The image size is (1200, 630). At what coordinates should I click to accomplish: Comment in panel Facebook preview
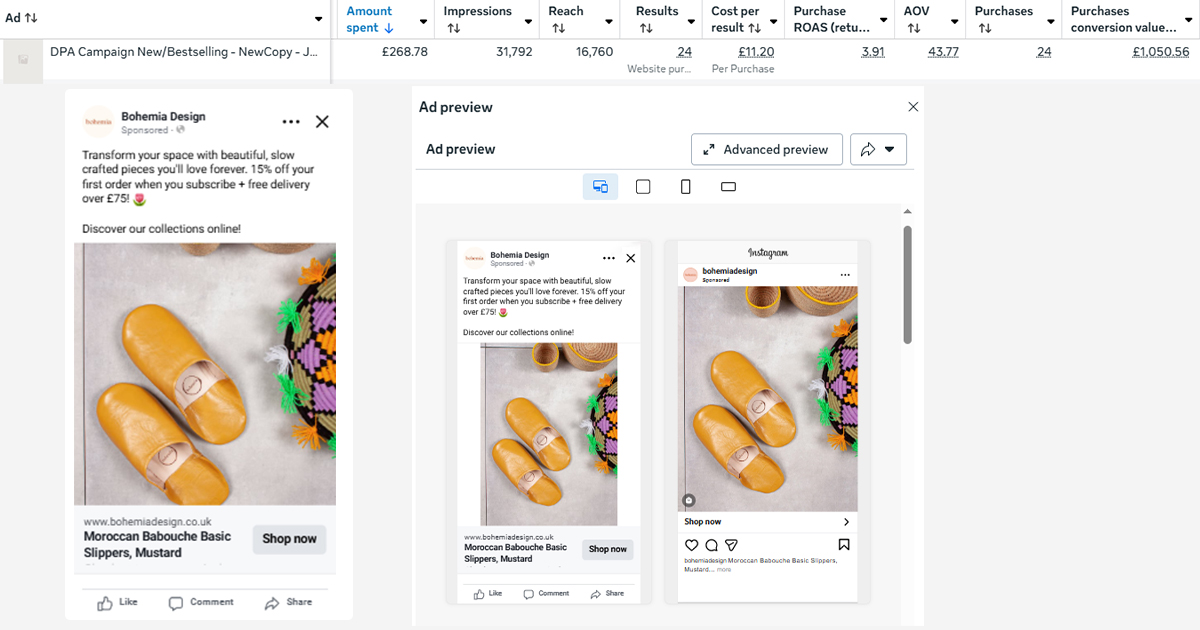point(546,593)
